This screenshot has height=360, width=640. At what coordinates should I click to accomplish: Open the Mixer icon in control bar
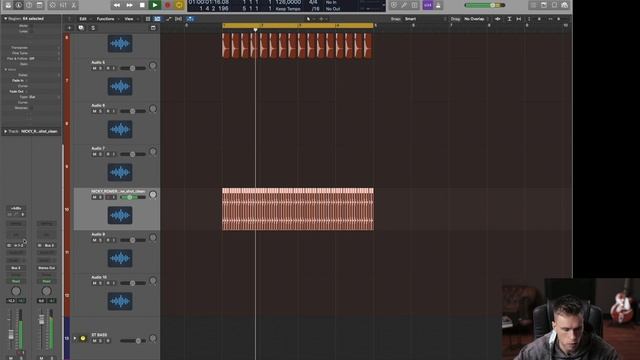tap(63, 5)
